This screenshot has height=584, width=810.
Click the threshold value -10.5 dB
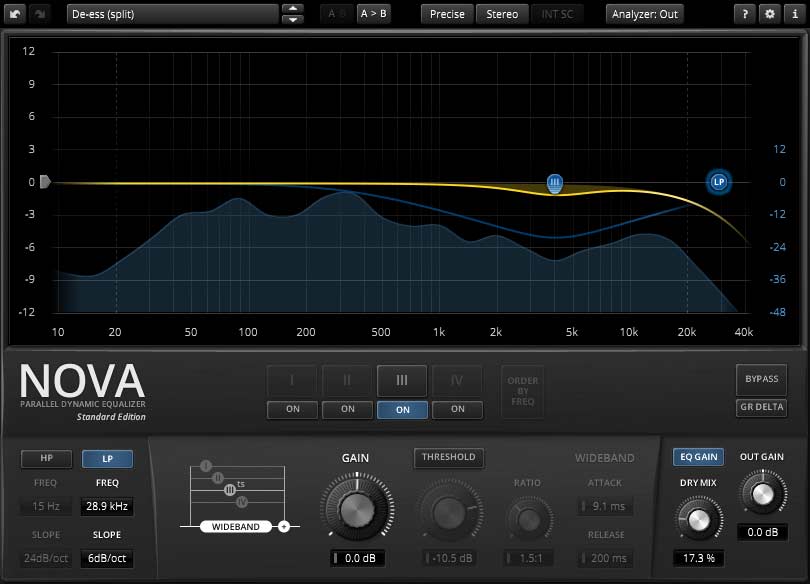449,558
